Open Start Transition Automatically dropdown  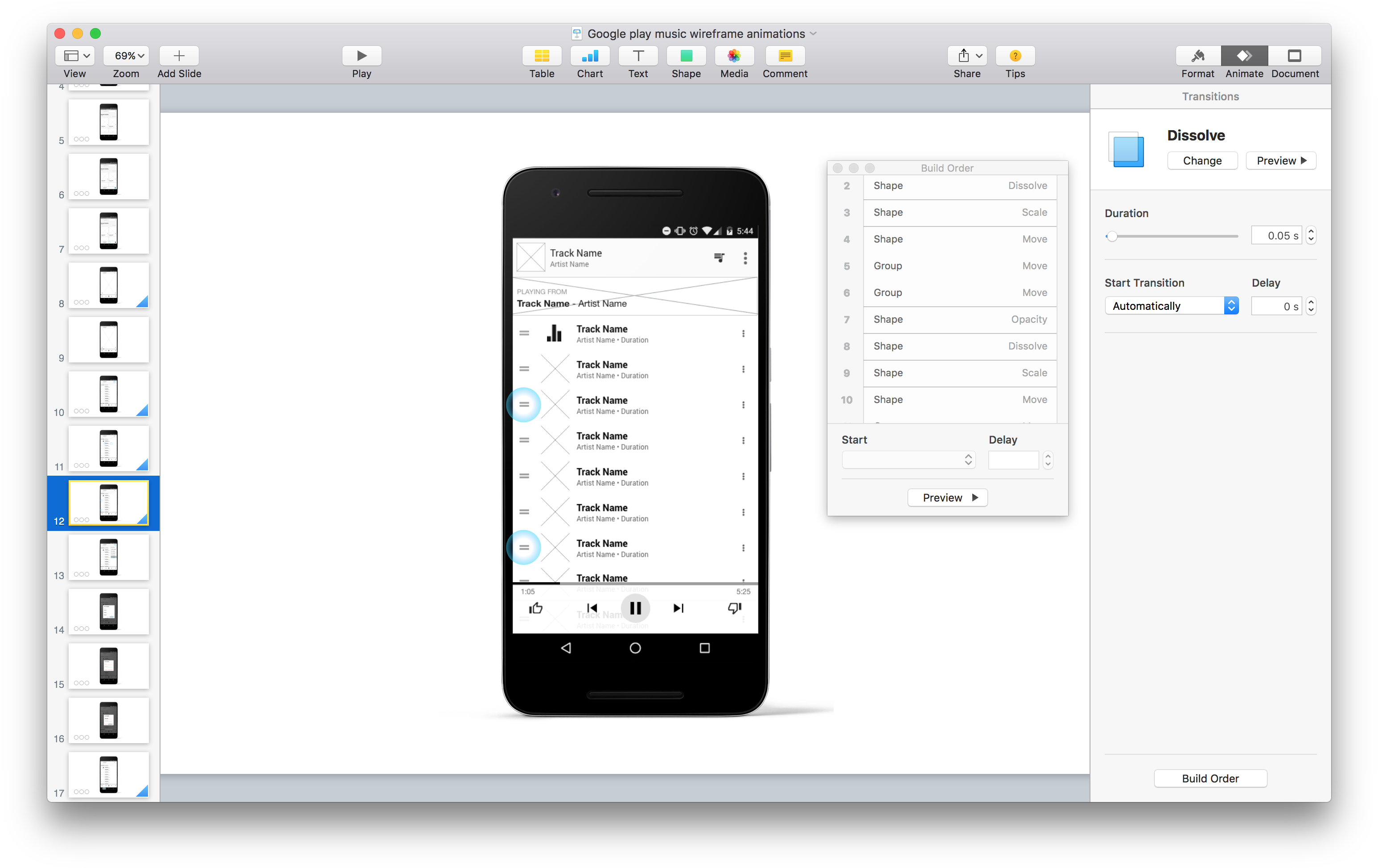1172,306
